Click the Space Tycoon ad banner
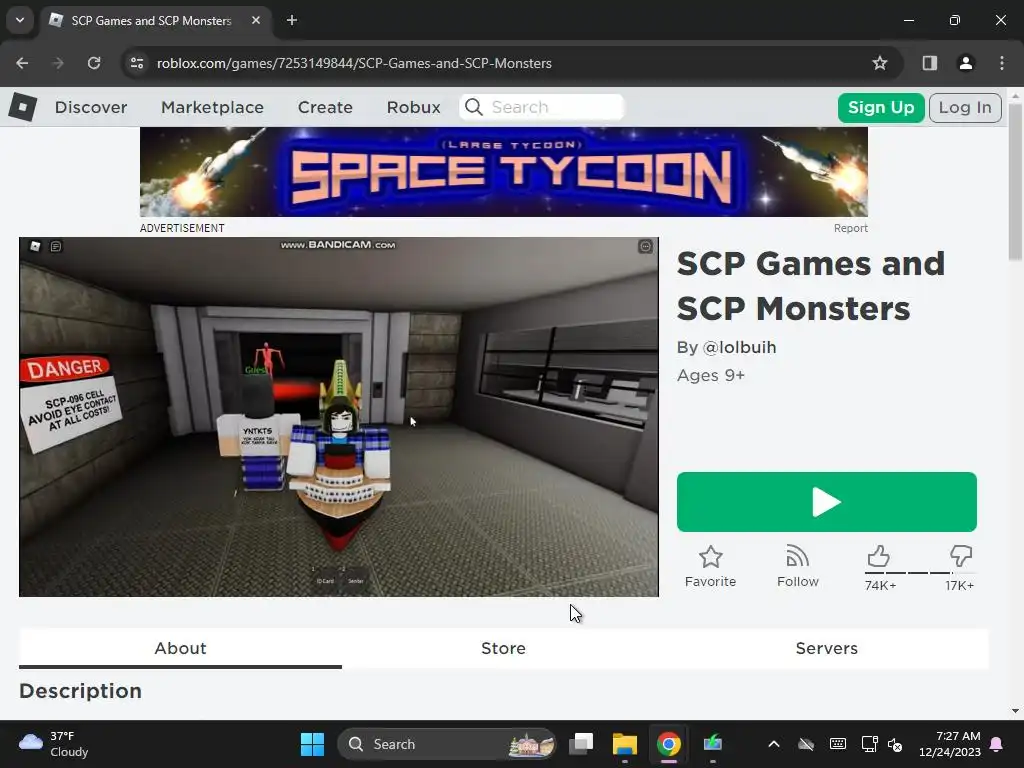Viewport: 1024px width, 768px height. click(x=504, y=172)
